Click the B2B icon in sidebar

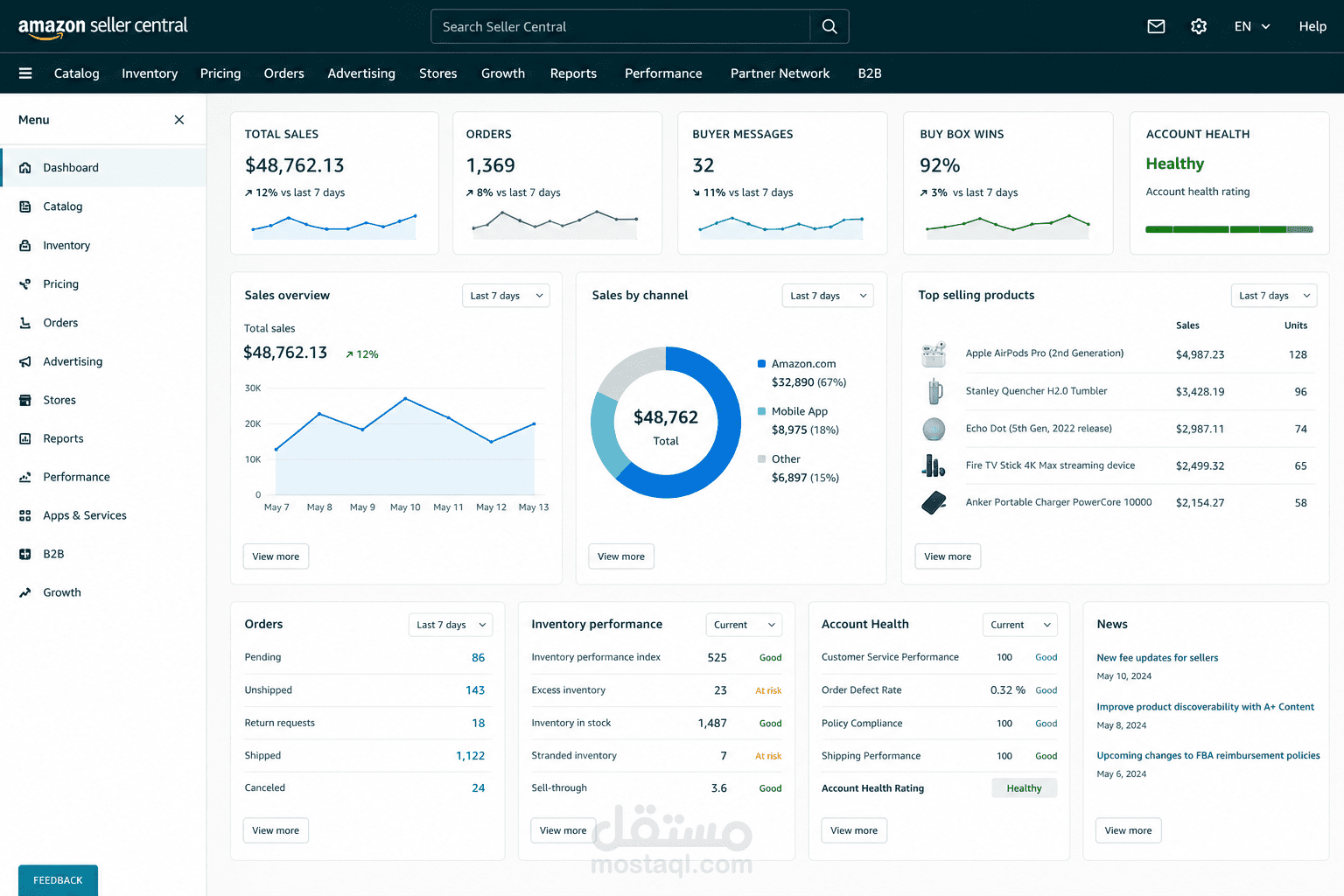[25, 554]
